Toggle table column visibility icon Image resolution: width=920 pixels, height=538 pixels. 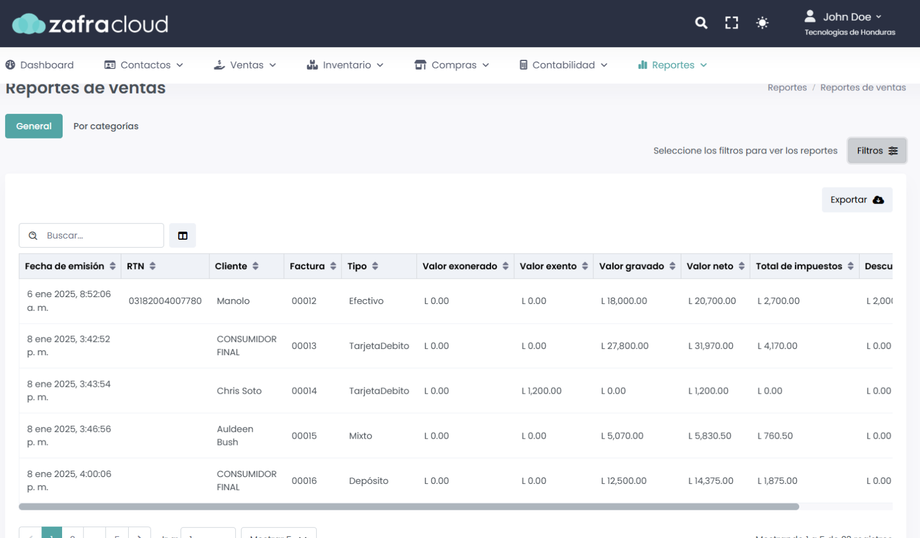(x=183, y=236)
